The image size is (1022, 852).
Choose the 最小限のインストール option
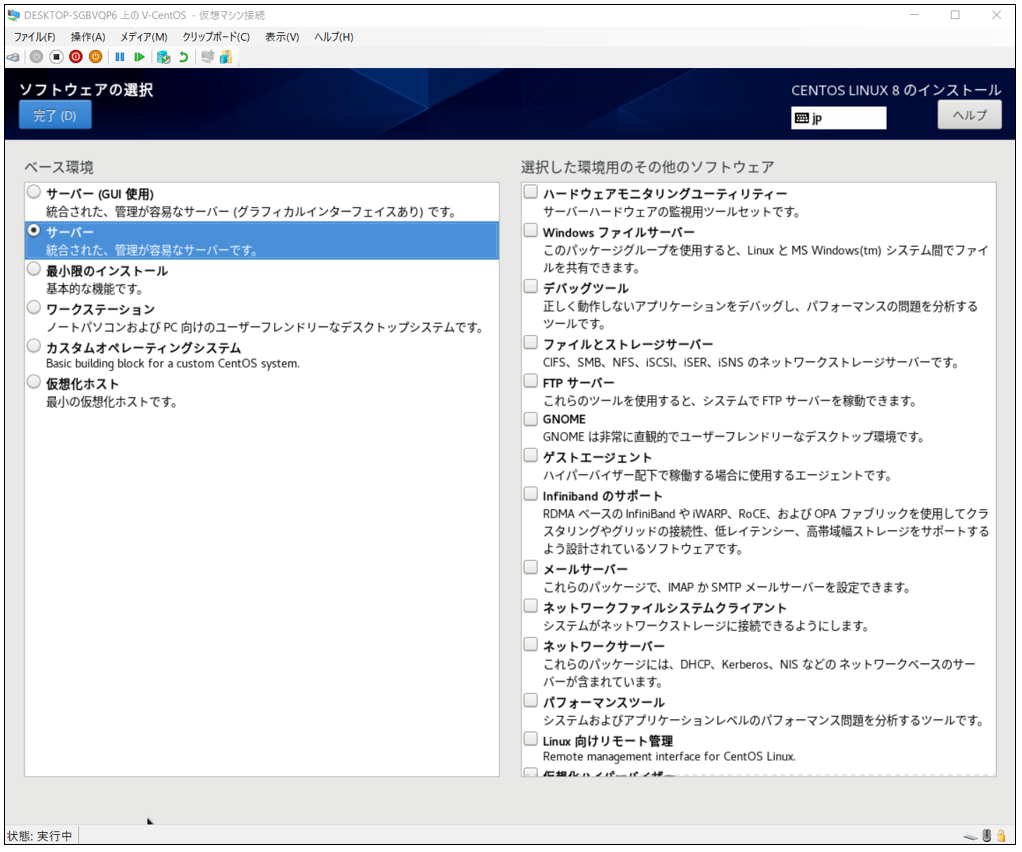(x=34, y=269)
